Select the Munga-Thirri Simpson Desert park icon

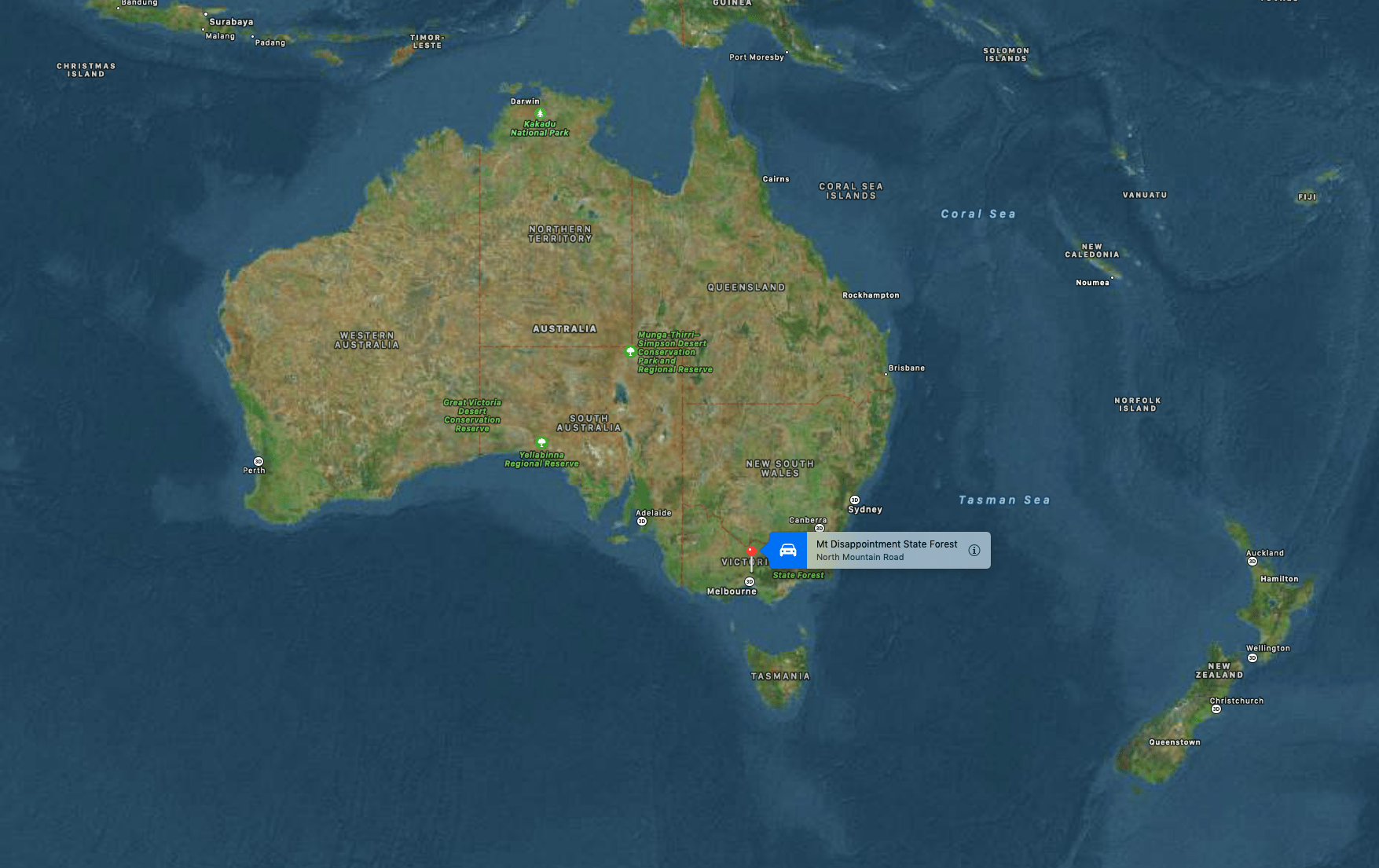tap(629, 352)
